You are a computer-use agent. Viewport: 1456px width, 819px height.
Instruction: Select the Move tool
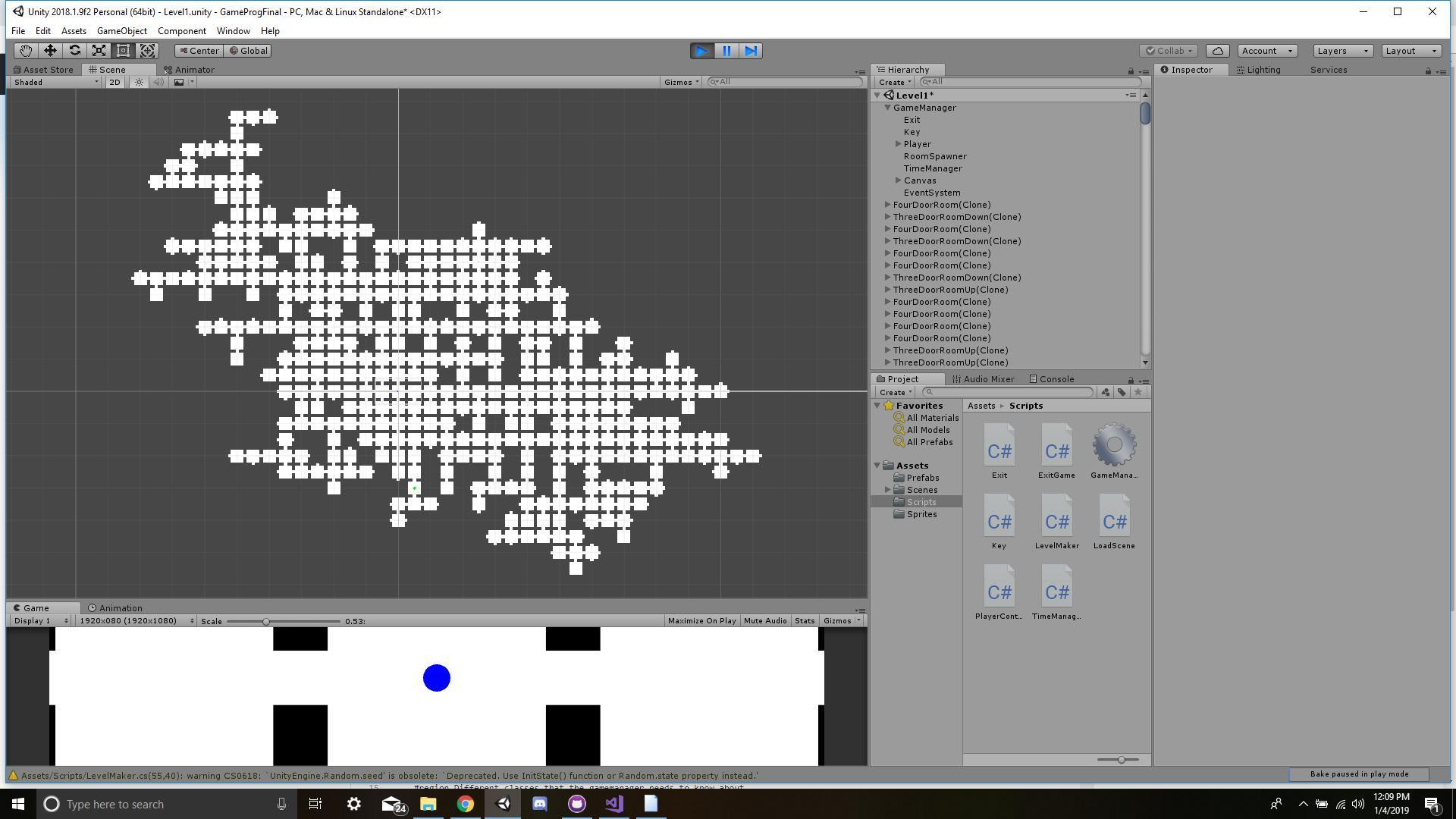(x=49, y=51)
